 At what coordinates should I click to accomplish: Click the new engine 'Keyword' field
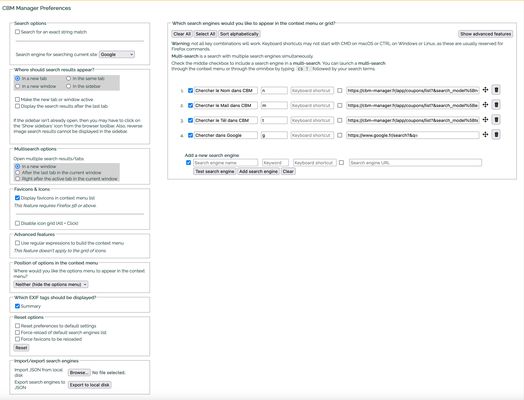275,163
